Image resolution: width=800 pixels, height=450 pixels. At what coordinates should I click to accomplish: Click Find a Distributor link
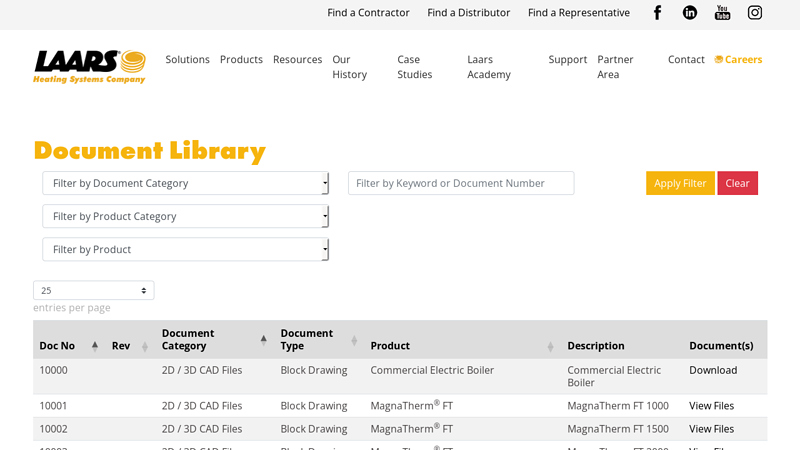coord(468,13)
